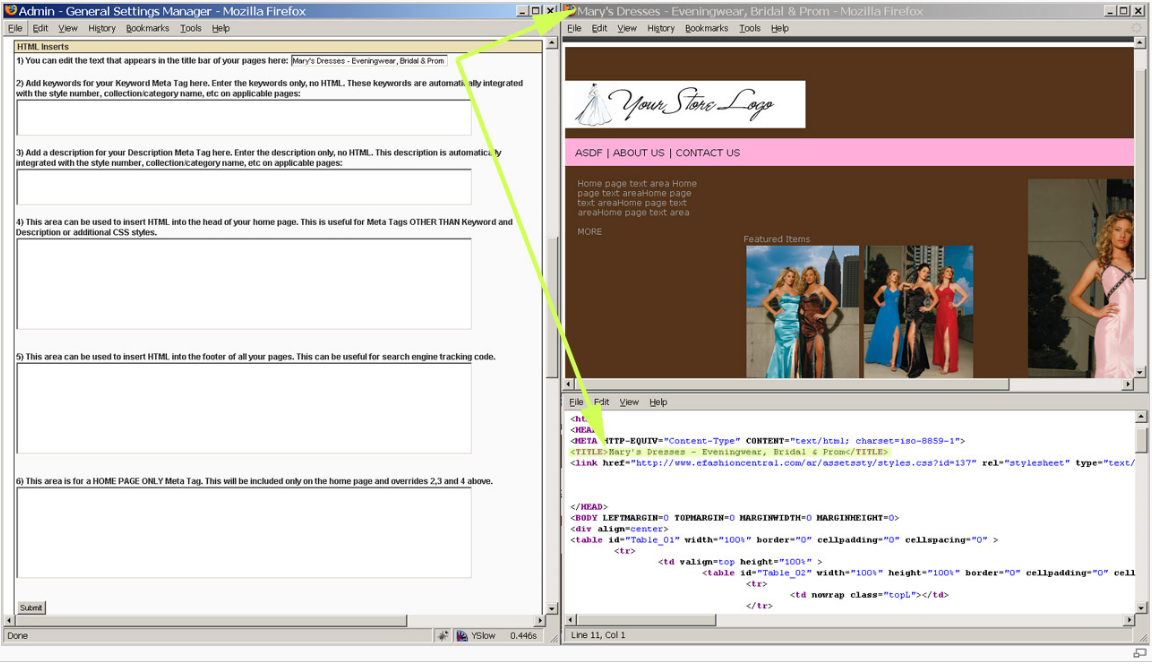
Task: Click the HOME PAGE ONLY Meta Tag text area
Action: [x=244, y=533]
